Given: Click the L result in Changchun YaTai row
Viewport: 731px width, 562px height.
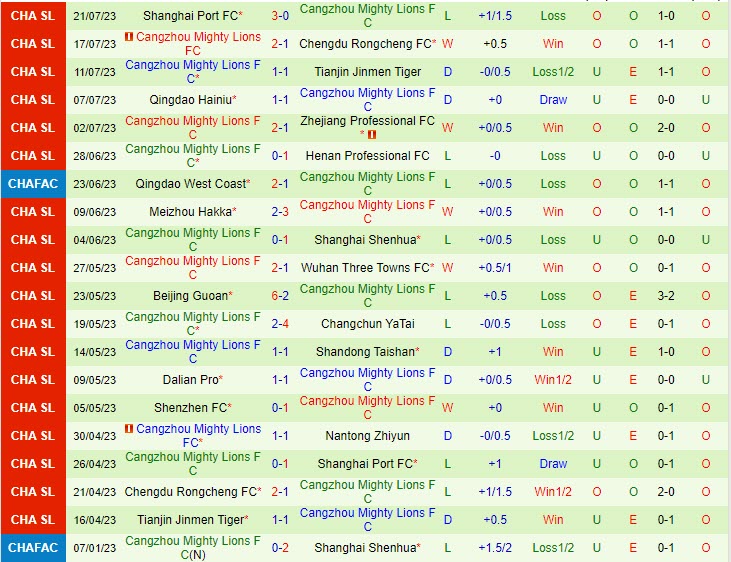Looking at the screenshot, I should click(448, 324).
